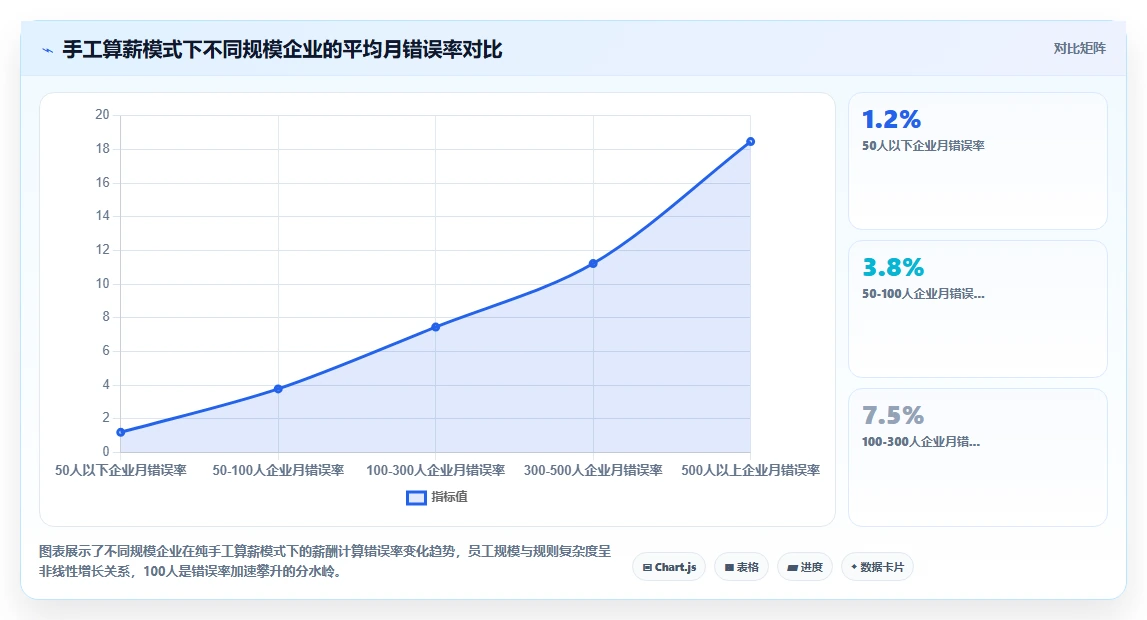The height and width of the screenshot is (620, 1147).
Task: Click x-axis label 50-100人企业月错误率
Action: point(278,470)
